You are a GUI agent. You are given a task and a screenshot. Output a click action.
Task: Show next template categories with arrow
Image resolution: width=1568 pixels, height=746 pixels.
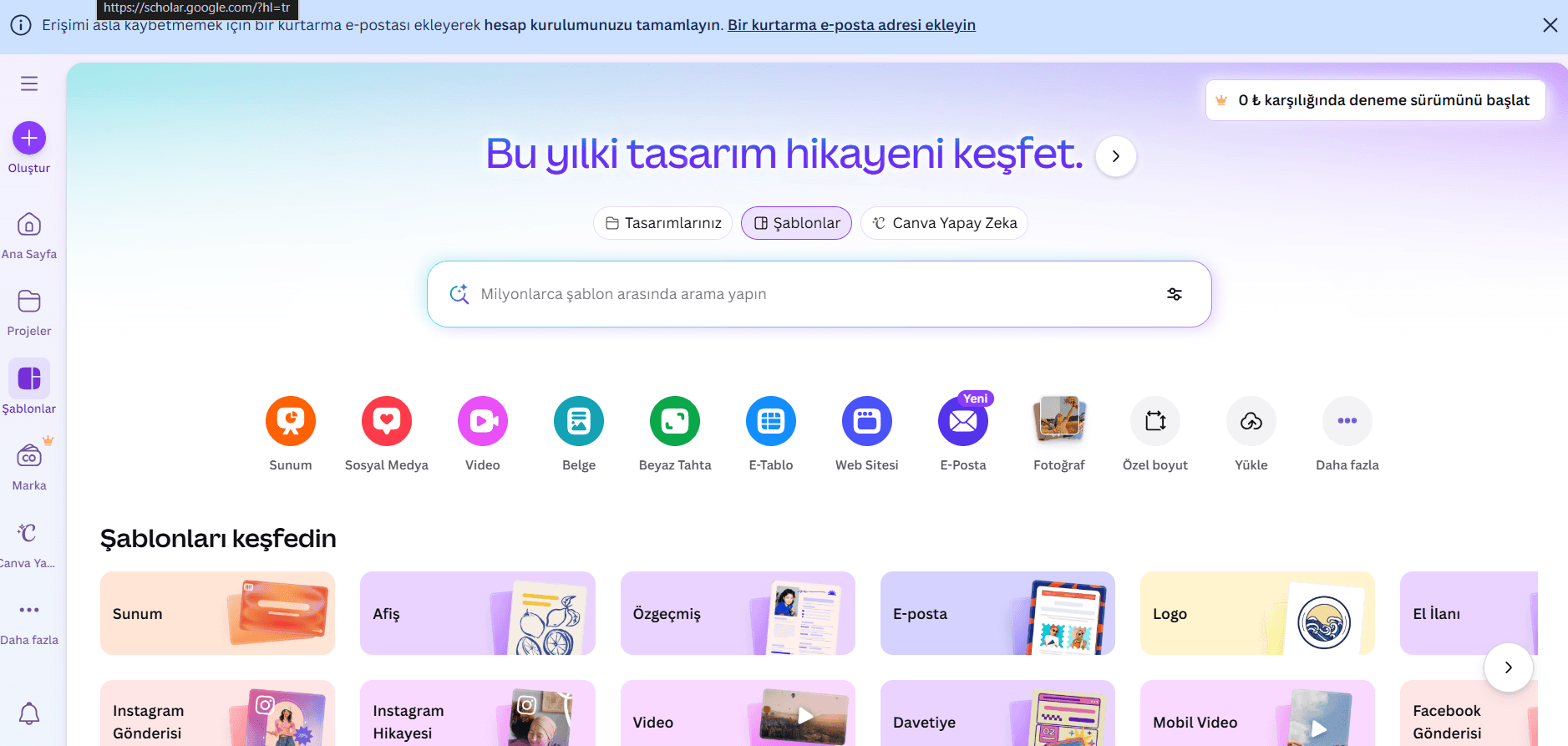click(1509, 667)
